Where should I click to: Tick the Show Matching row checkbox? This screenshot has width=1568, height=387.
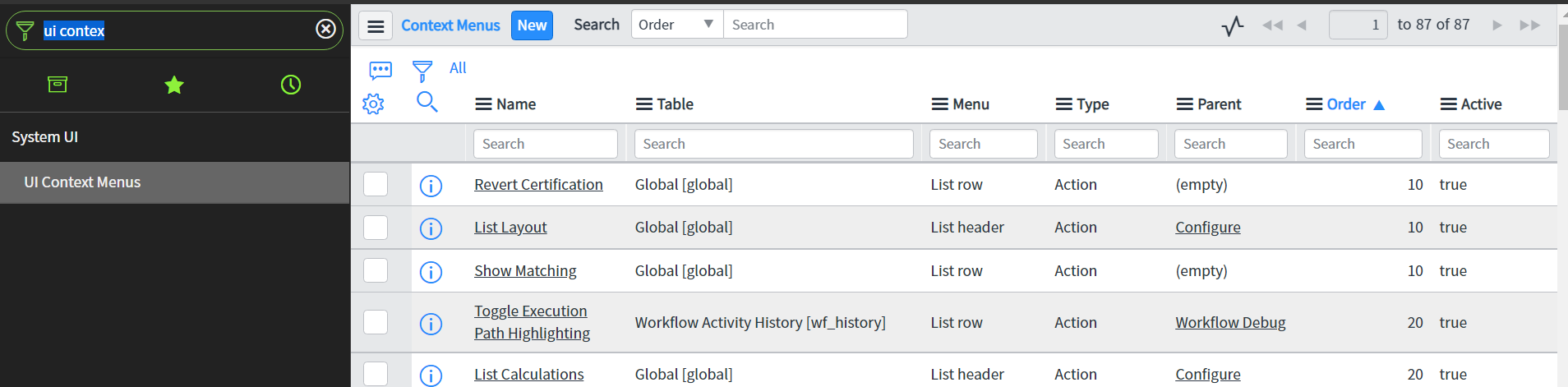[x=376, y=270]
